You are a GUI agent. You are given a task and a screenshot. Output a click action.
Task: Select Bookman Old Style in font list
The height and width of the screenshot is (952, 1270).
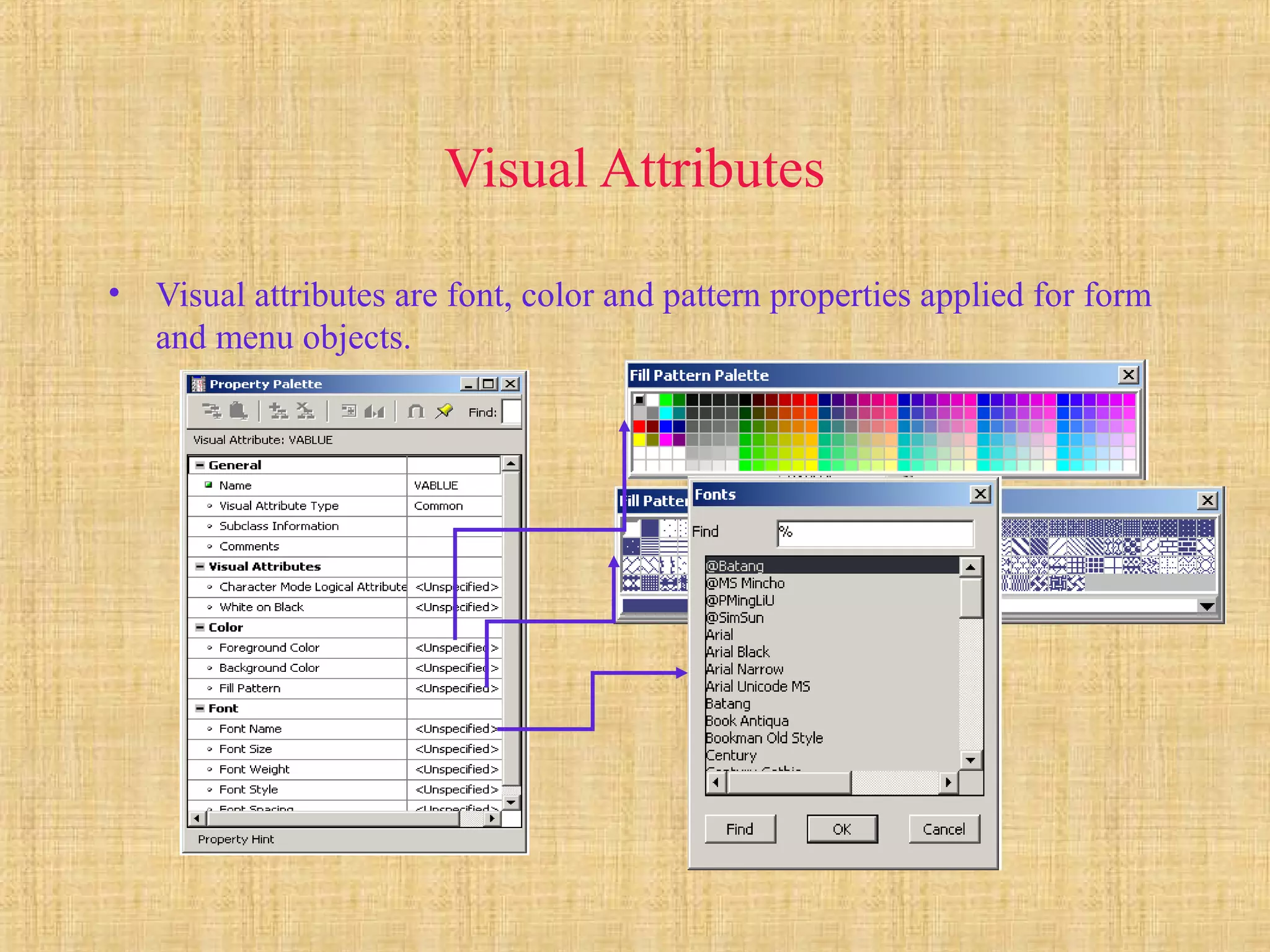tap(764, 738)
